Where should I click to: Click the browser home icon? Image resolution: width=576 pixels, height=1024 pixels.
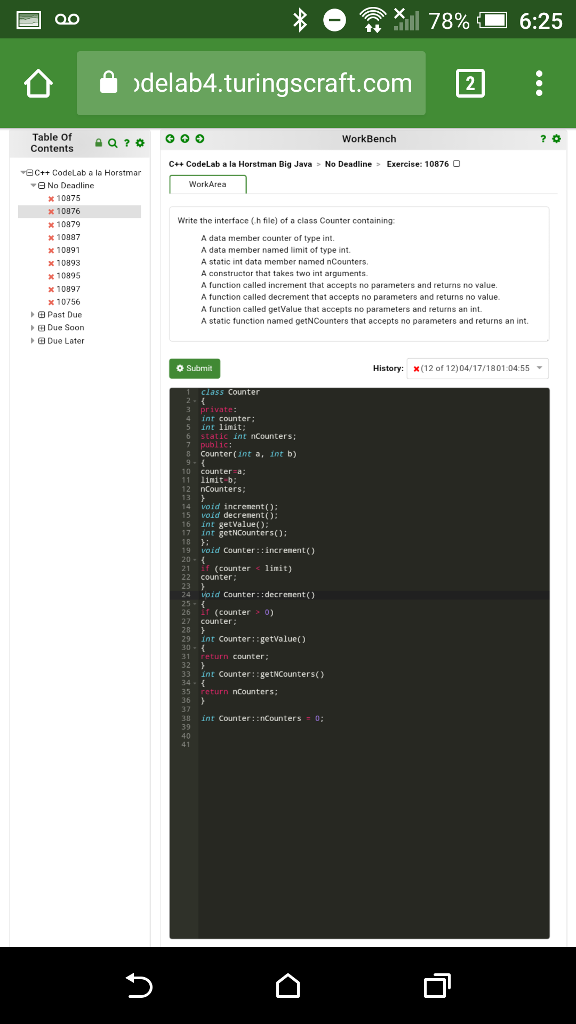(36, 83)
